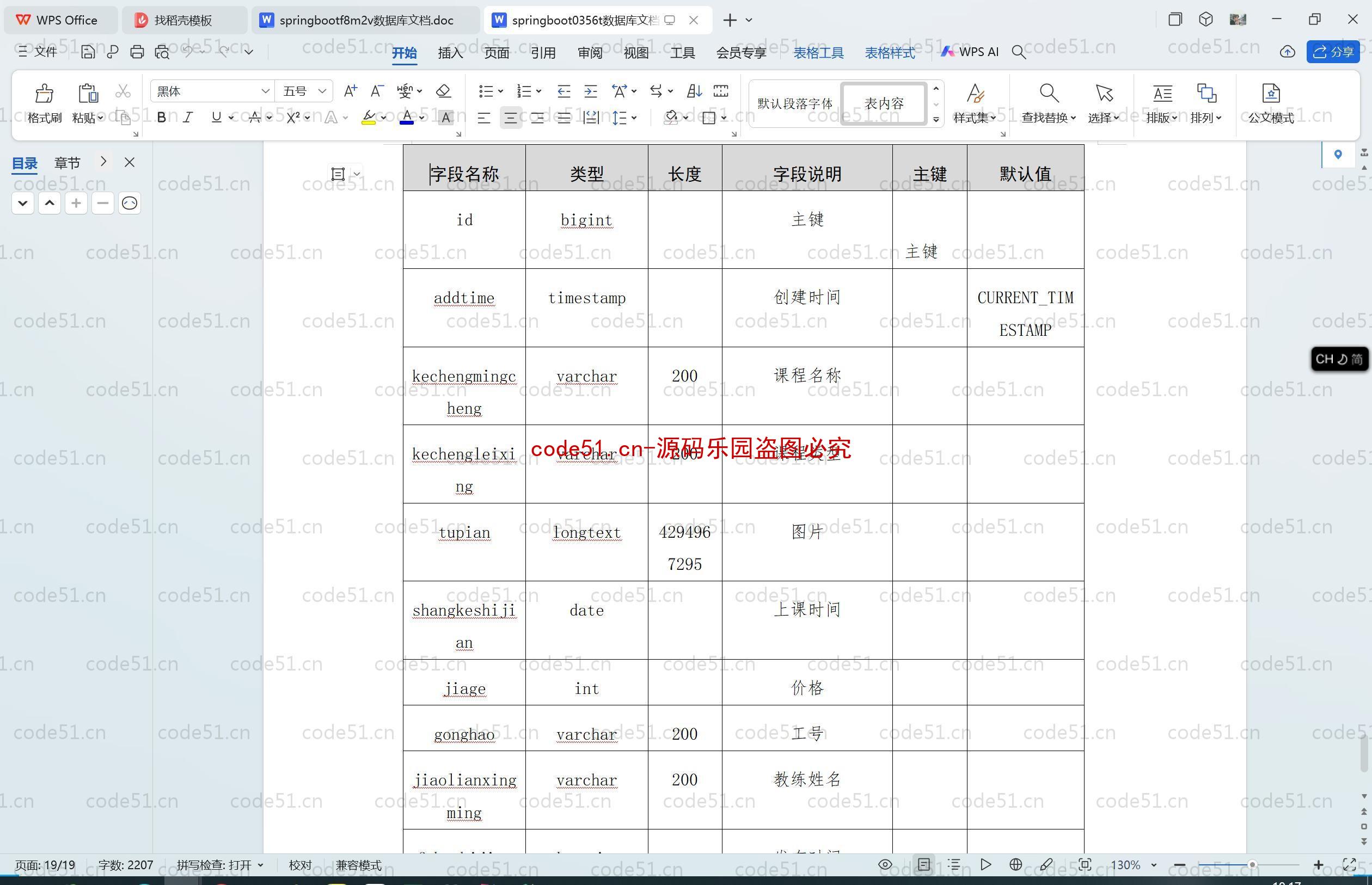This screenshot has height=885, width=1372.
Task: Select the 表内容 style
Action: pyautogui.click(x=884, y=103)
